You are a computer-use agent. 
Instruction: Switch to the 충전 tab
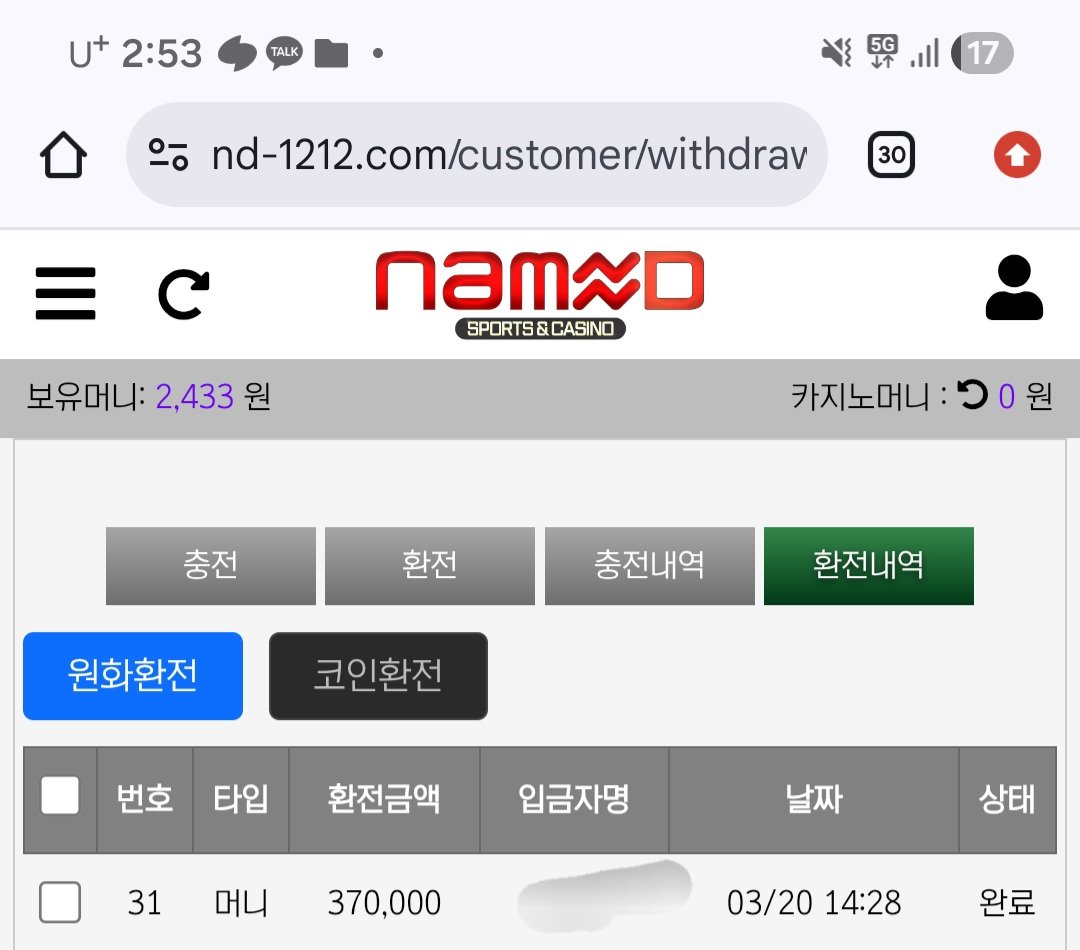[x=211, y=566]
